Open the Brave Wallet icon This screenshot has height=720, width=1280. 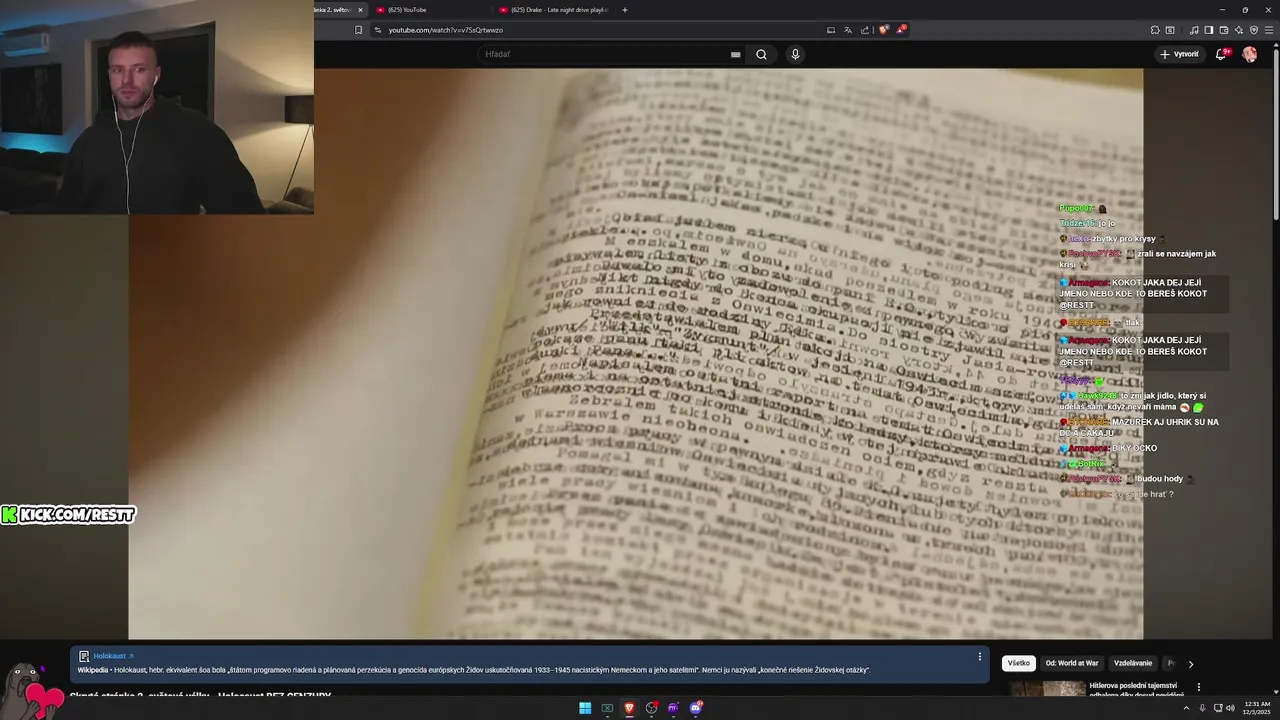1224,30
